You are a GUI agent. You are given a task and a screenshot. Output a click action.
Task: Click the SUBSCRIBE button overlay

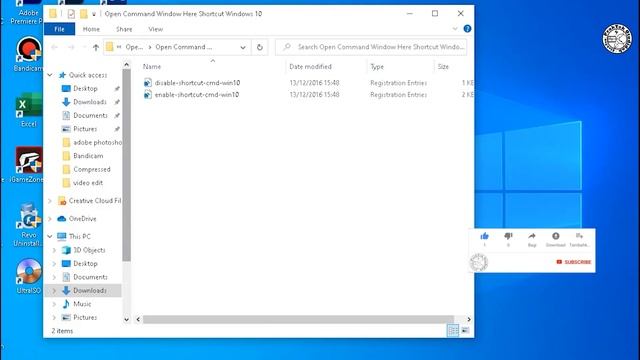coord(573,262)
